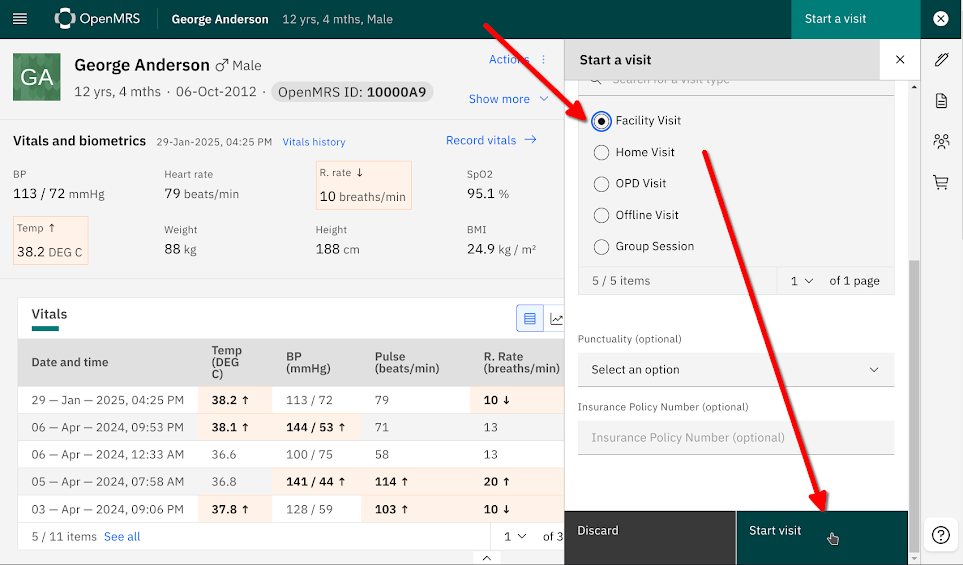Expand the Punctuality dropdown
Viewport: 963px width, 565px height.
[735, 370]
